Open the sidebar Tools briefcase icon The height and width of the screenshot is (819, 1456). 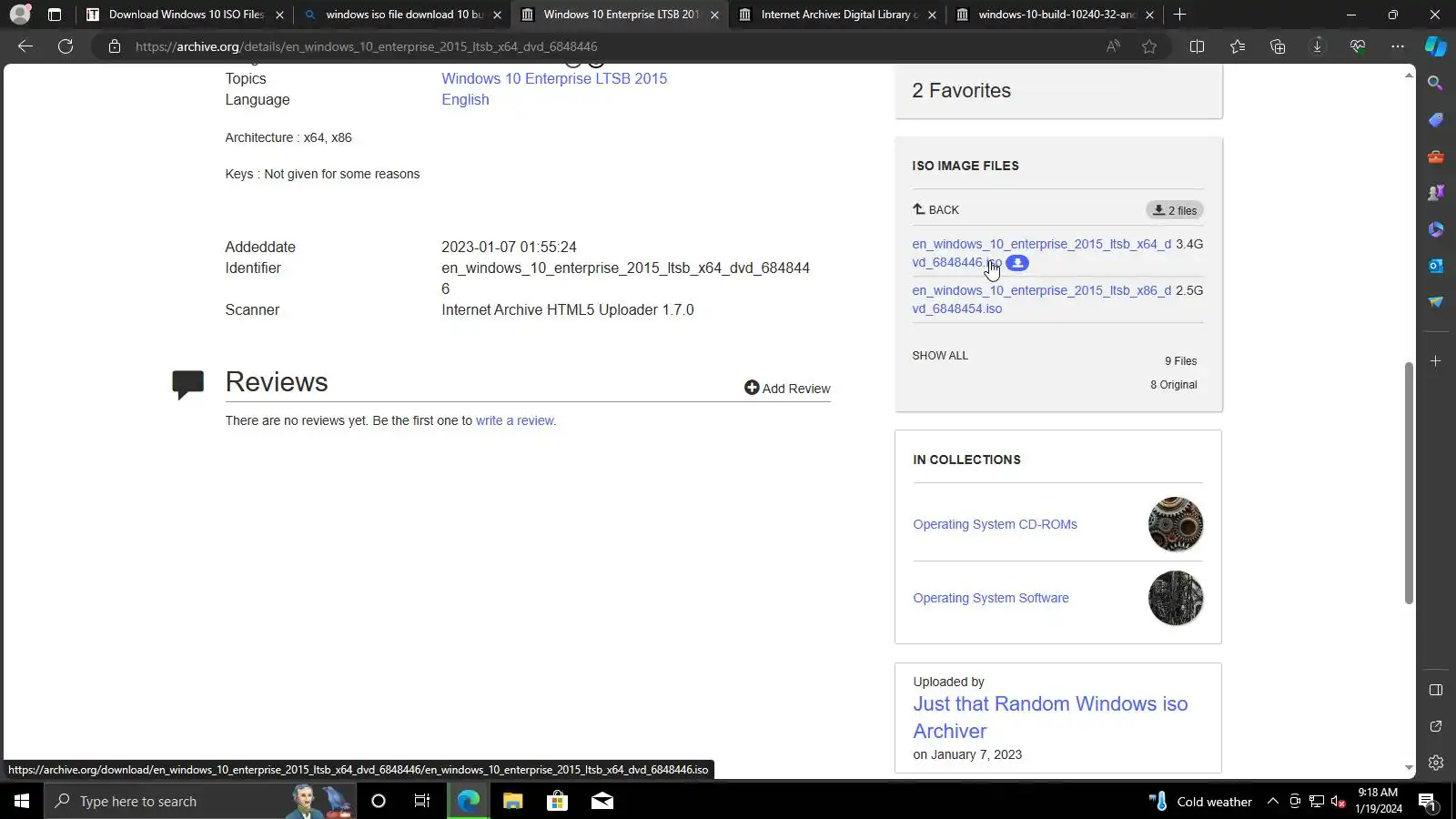point(1436,157)
